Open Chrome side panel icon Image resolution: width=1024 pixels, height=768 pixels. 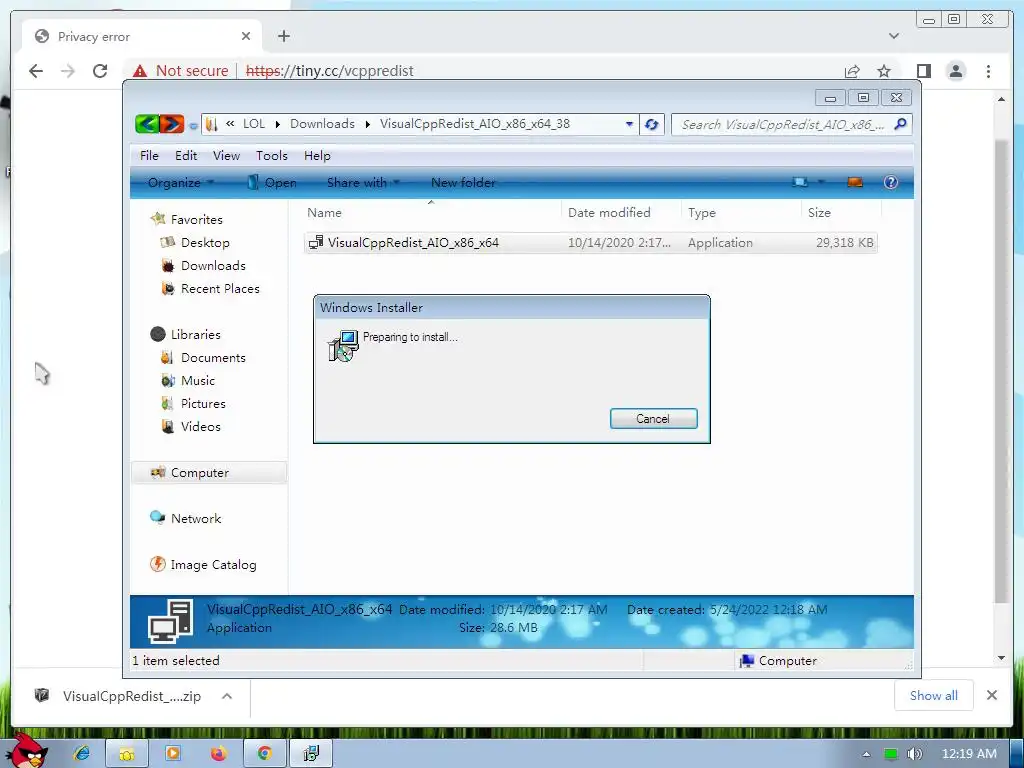click(923, 71)
